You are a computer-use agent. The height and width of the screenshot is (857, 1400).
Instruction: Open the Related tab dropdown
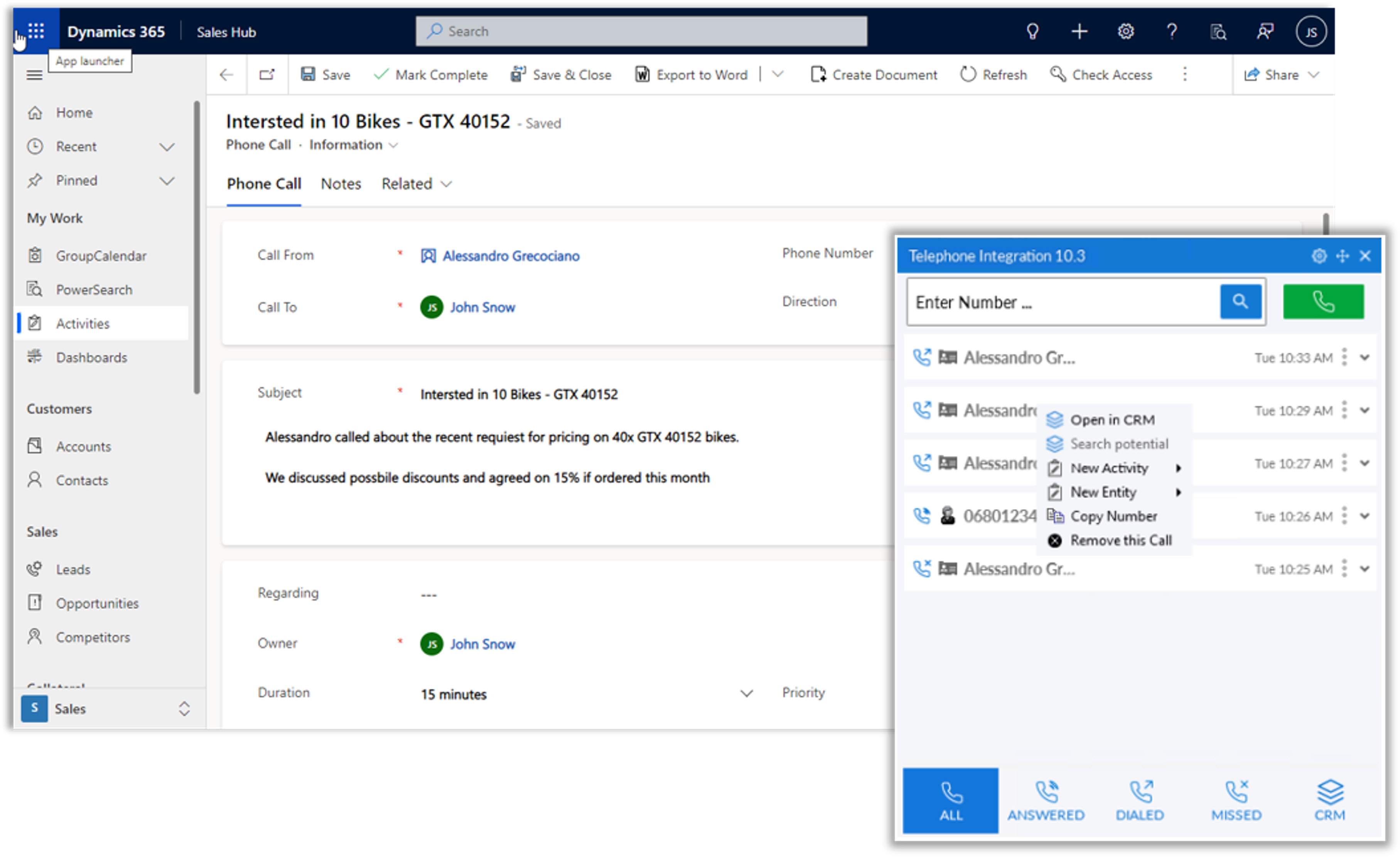(x=417, y=184)
